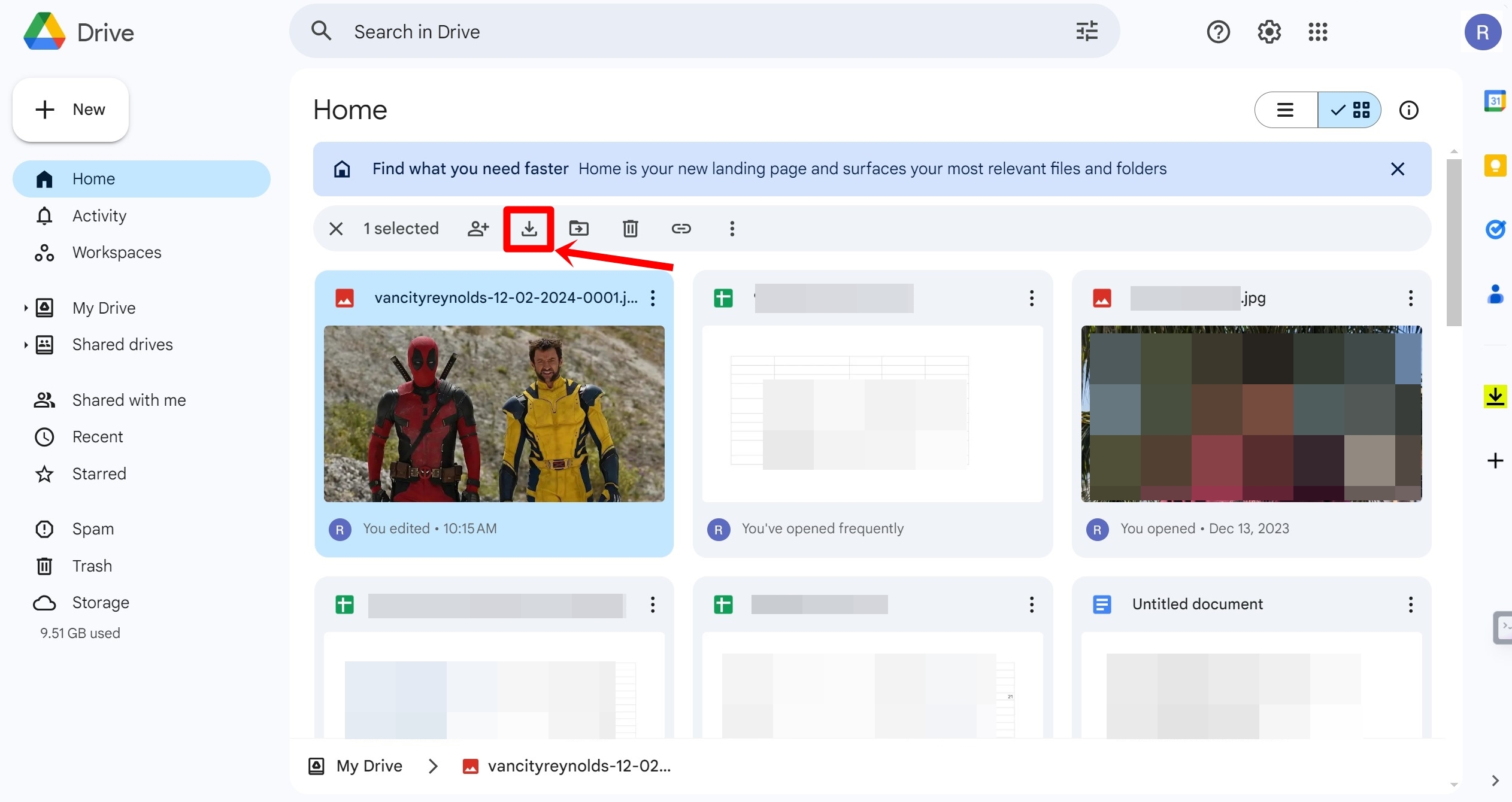The height and width of the screenshot is (802, 1512).
Task: Open Google Keep side panel
Action: tap(1495, 165)
